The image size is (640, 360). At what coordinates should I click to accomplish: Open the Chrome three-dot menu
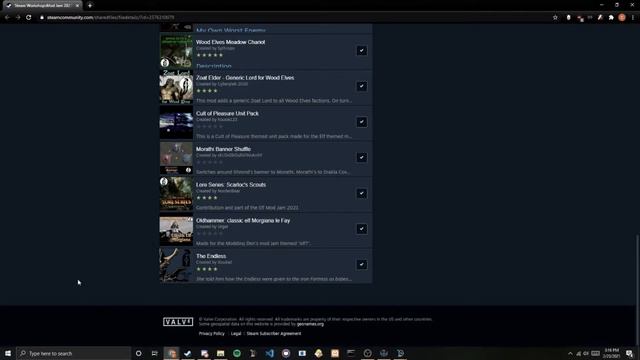[633, 18]
